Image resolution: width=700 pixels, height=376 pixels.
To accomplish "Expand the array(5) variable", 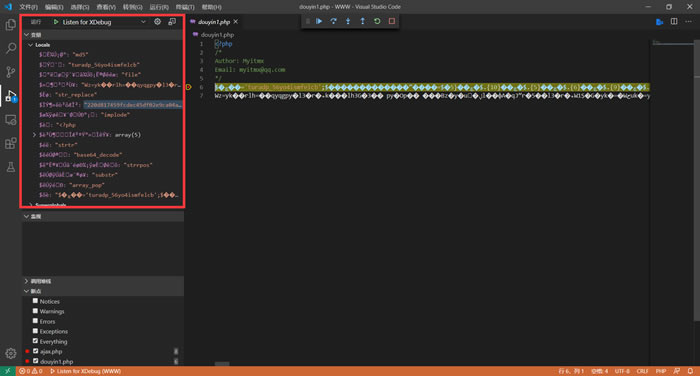I will pos(34,134).
